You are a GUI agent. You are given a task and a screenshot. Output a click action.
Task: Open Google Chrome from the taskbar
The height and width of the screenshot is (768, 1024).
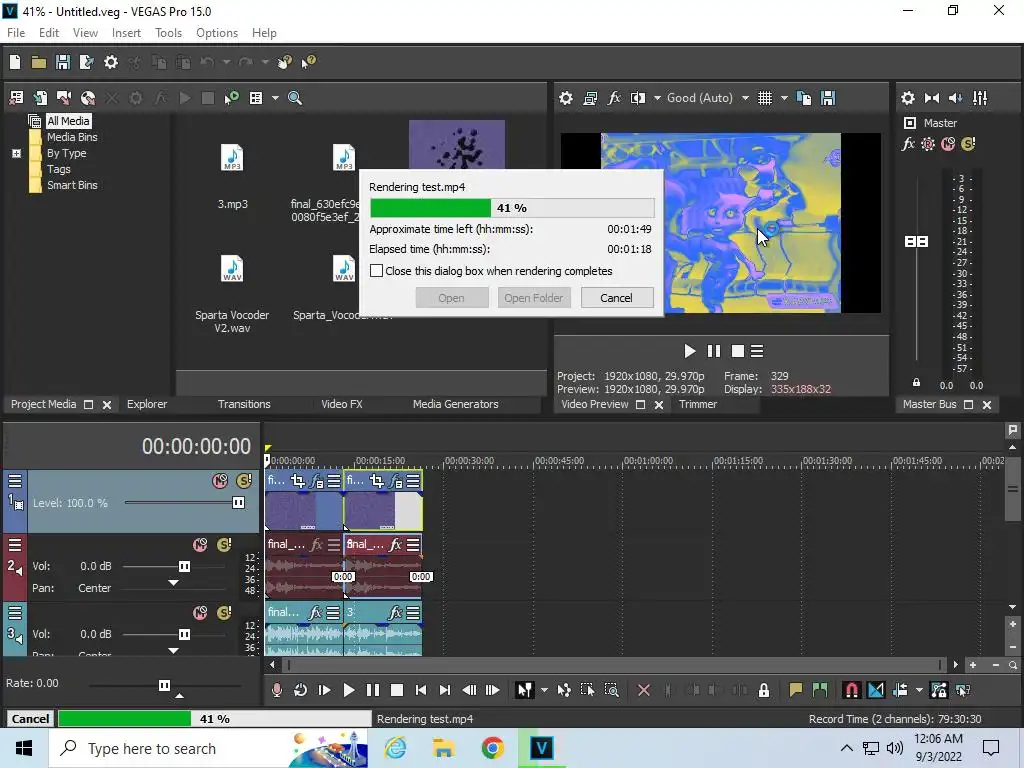click(x=492, y=748)
